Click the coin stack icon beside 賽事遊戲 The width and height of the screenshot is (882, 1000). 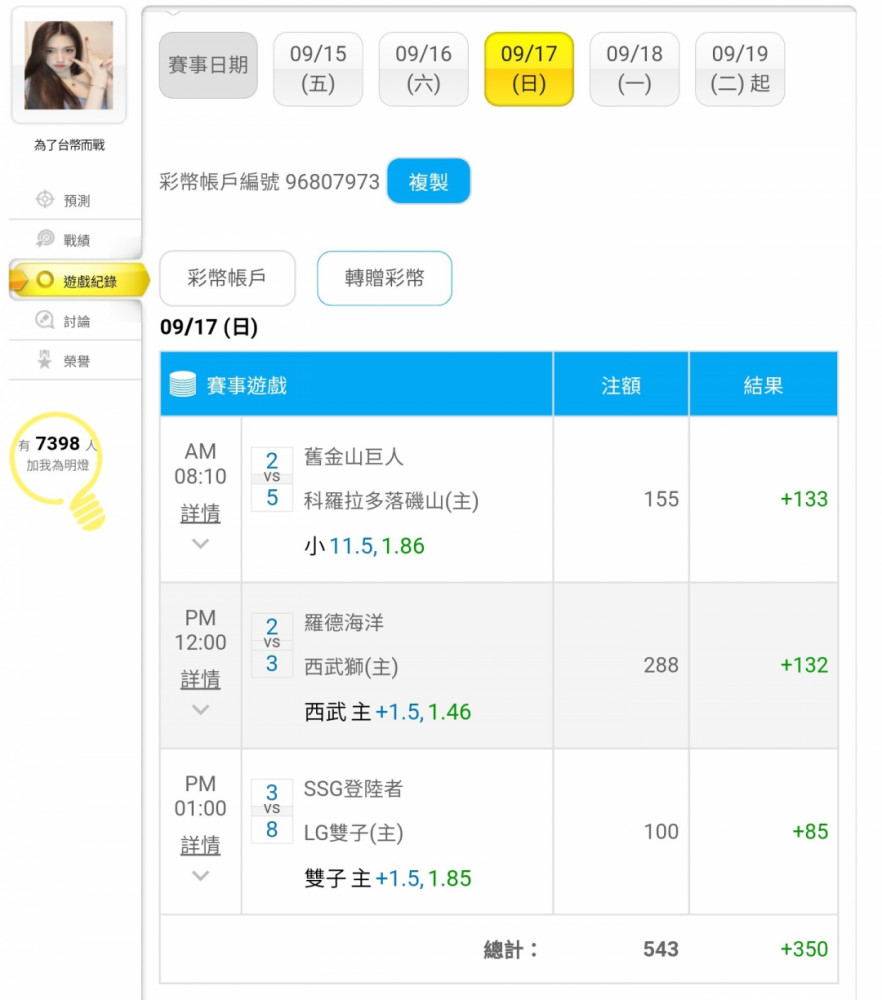coord(183,384)
